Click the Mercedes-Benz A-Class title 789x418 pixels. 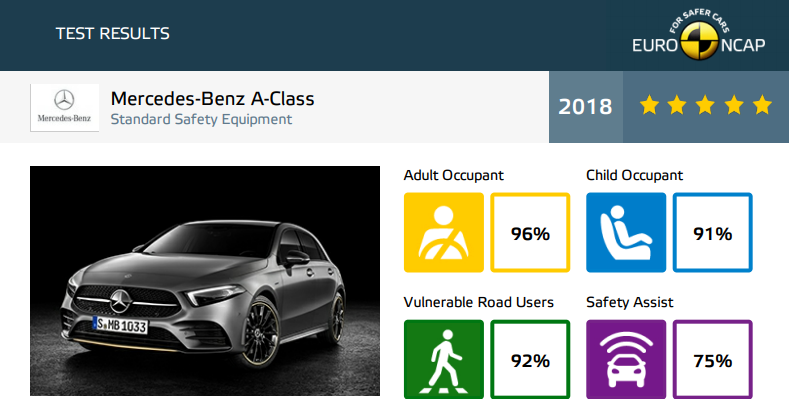click(x=212, y=99)
